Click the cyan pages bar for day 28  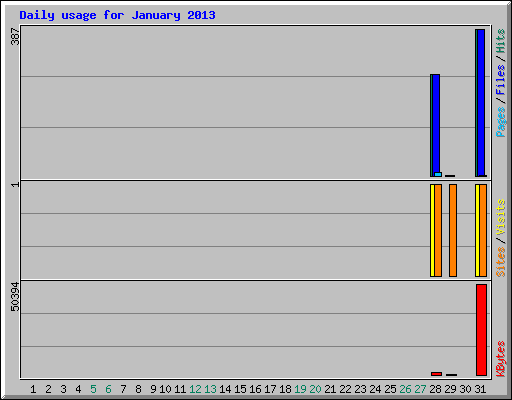coord(438,174)
